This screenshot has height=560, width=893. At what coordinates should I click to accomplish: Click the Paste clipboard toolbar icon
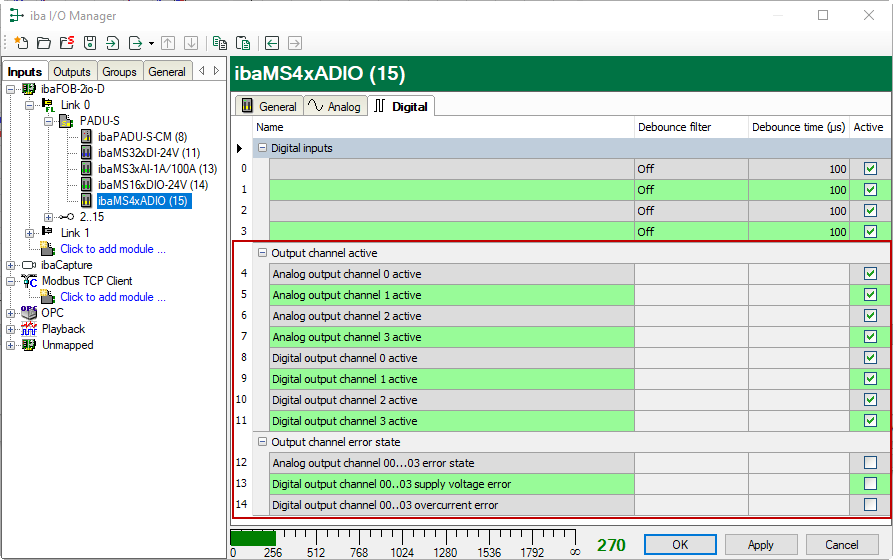pos(242,43)
